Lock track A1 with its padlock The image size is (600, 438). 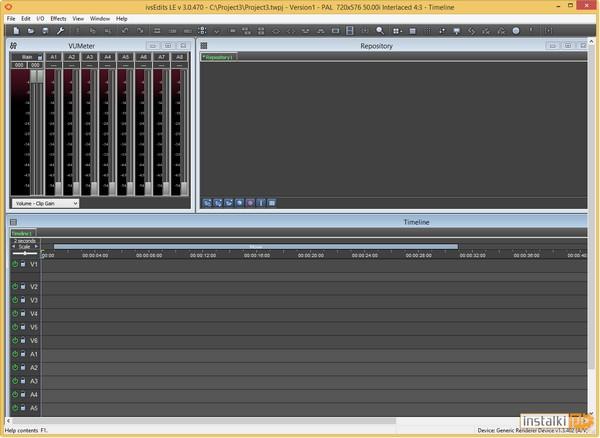(x=23, y=354)
